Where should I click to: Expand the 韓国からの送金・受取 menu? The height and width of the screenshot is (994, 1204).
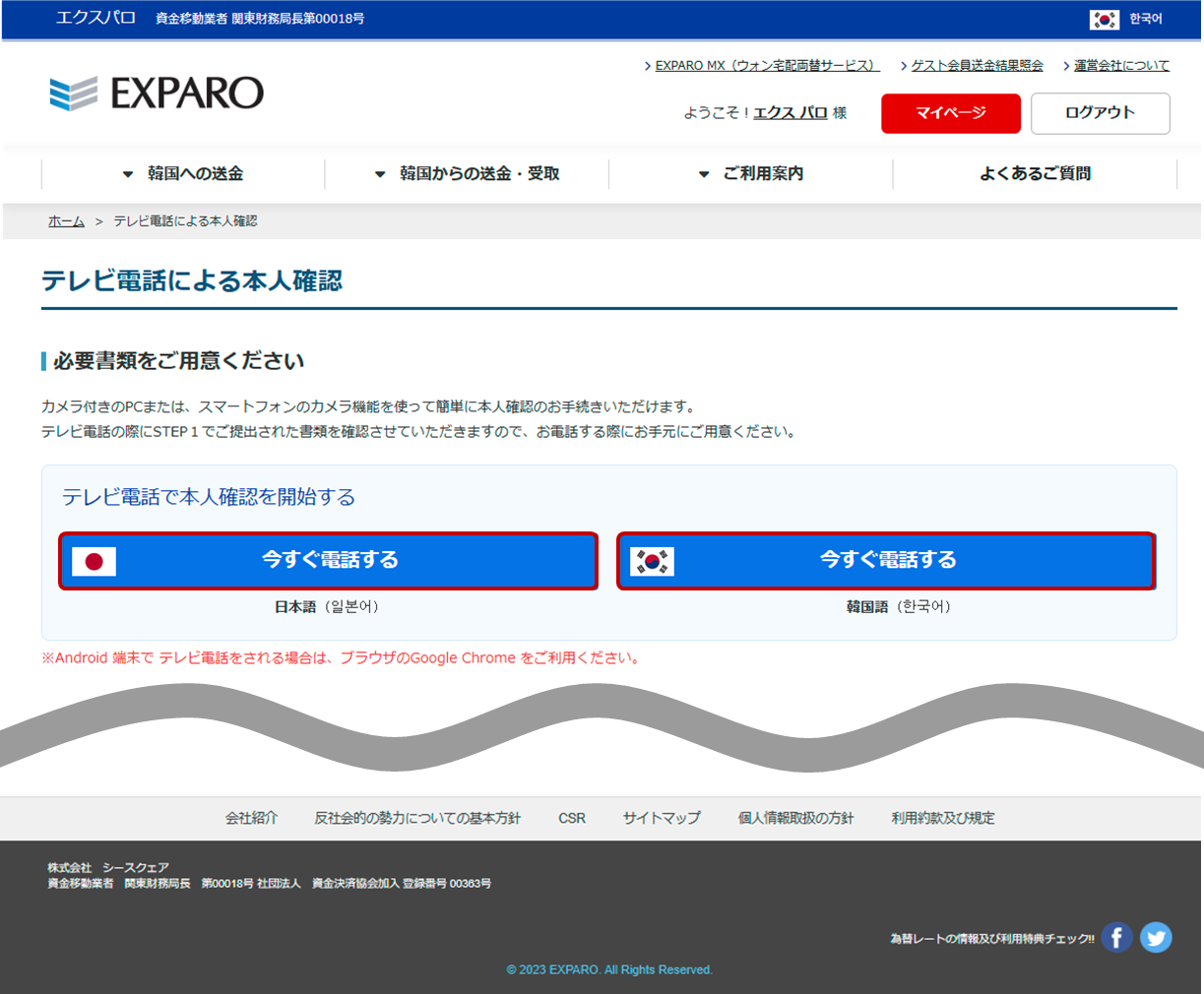tap(467, 174)
